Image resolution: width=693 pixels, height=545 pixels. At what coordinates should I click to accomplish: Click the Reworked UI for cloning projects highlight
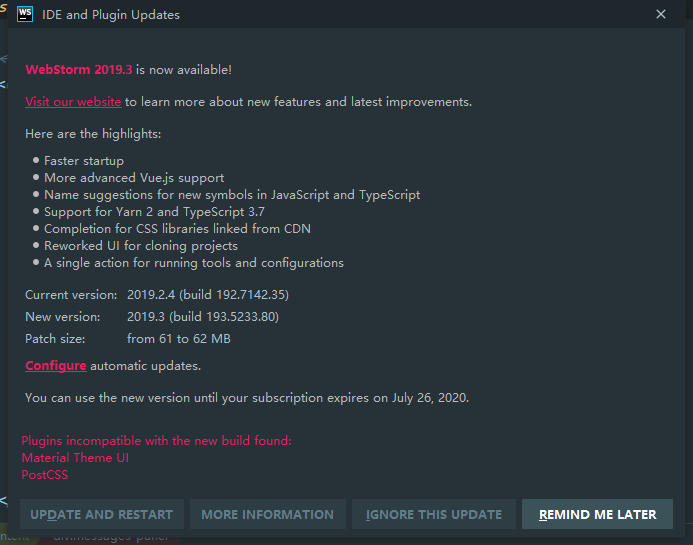(x=140, y=246)
